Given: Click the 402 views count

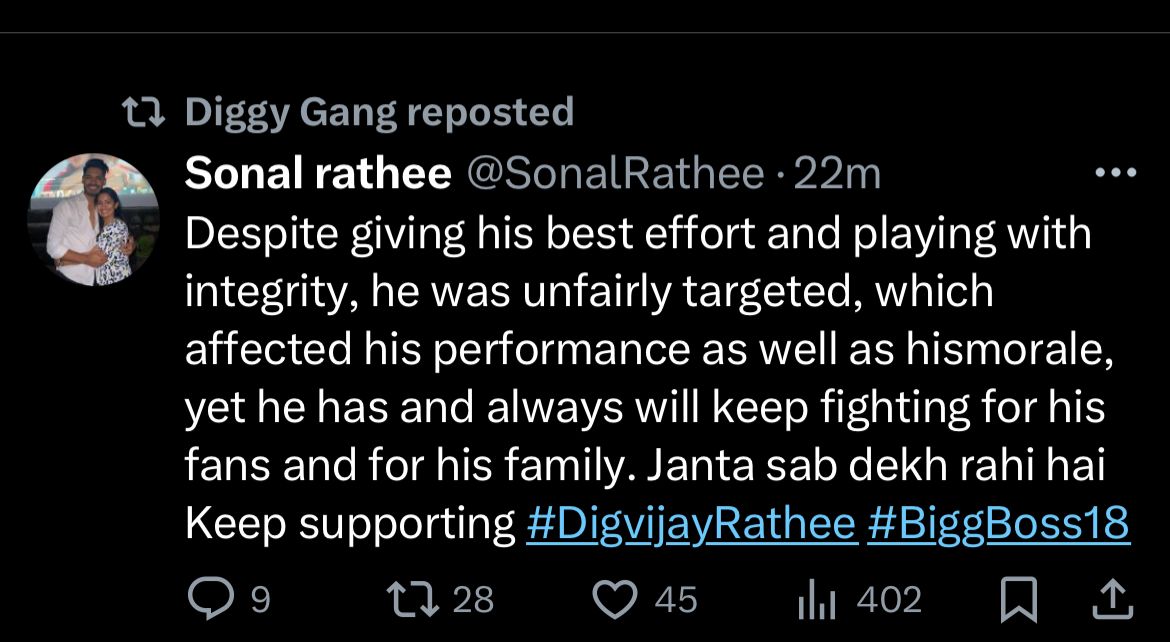Looking at the screenshot, I should 888,598.
